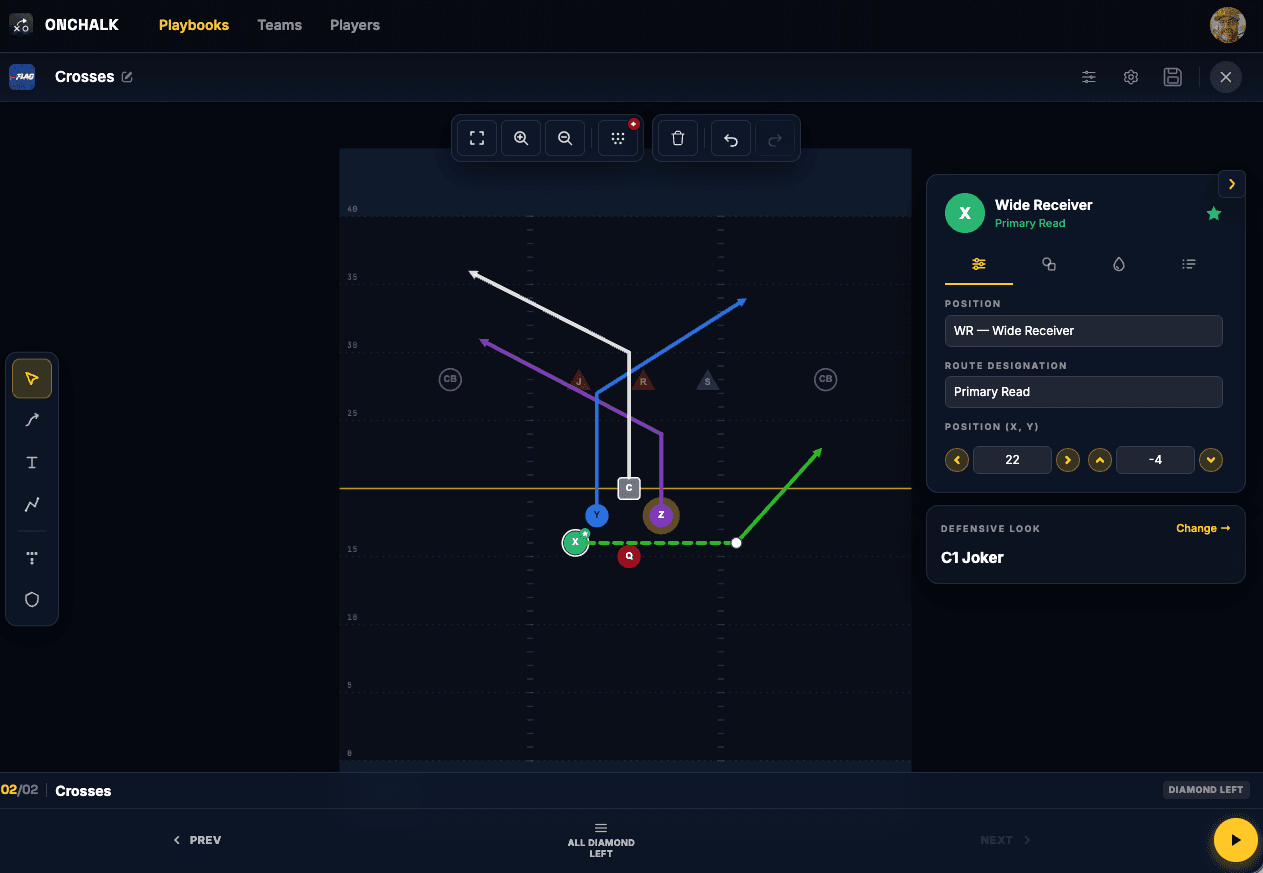Click the flag football playbook icon
Viewport: 1263px width, 873px height.
22,77
